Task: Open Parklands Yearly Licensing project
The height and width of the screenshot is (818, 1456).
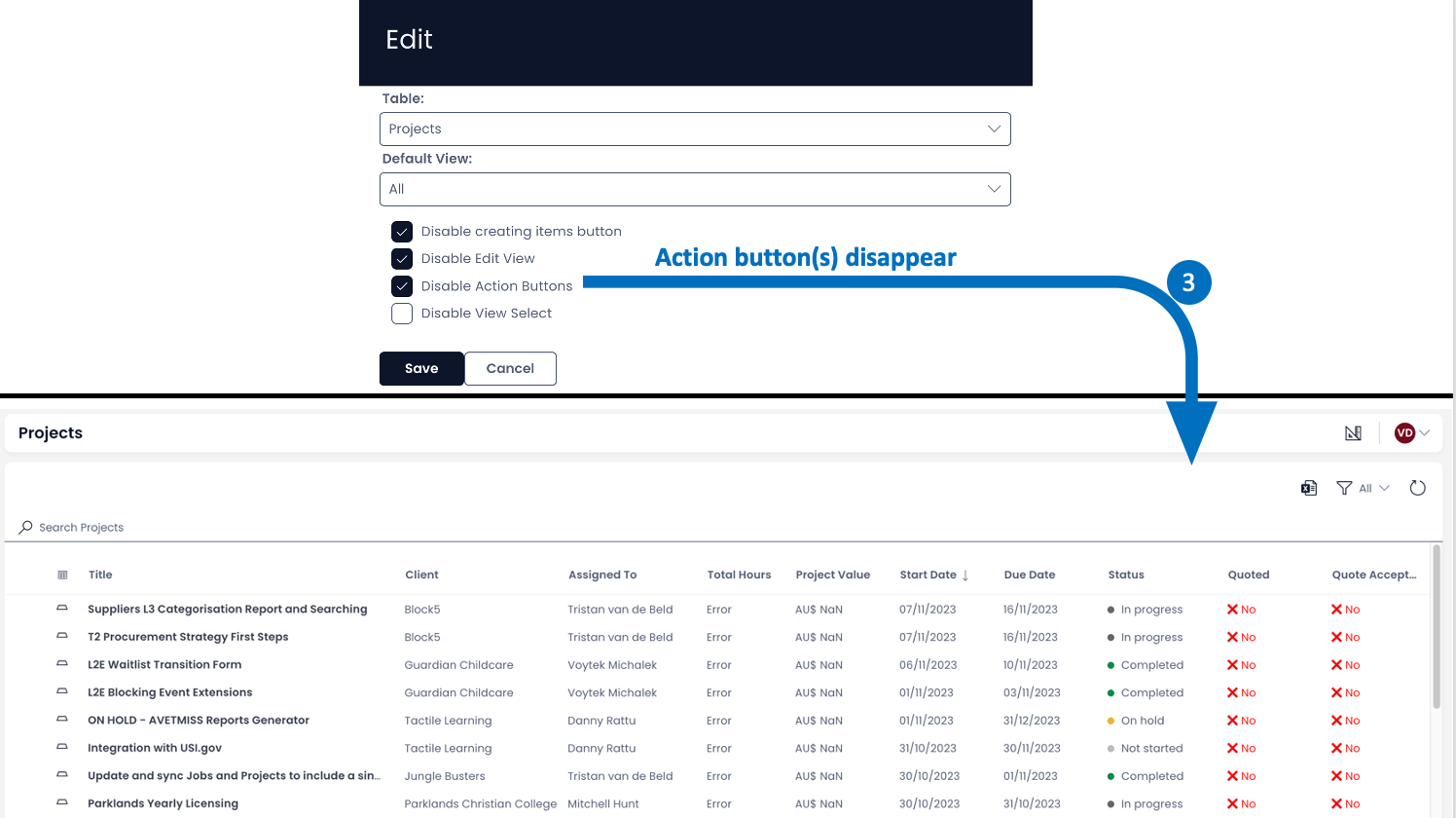Action: coord(163,803)
